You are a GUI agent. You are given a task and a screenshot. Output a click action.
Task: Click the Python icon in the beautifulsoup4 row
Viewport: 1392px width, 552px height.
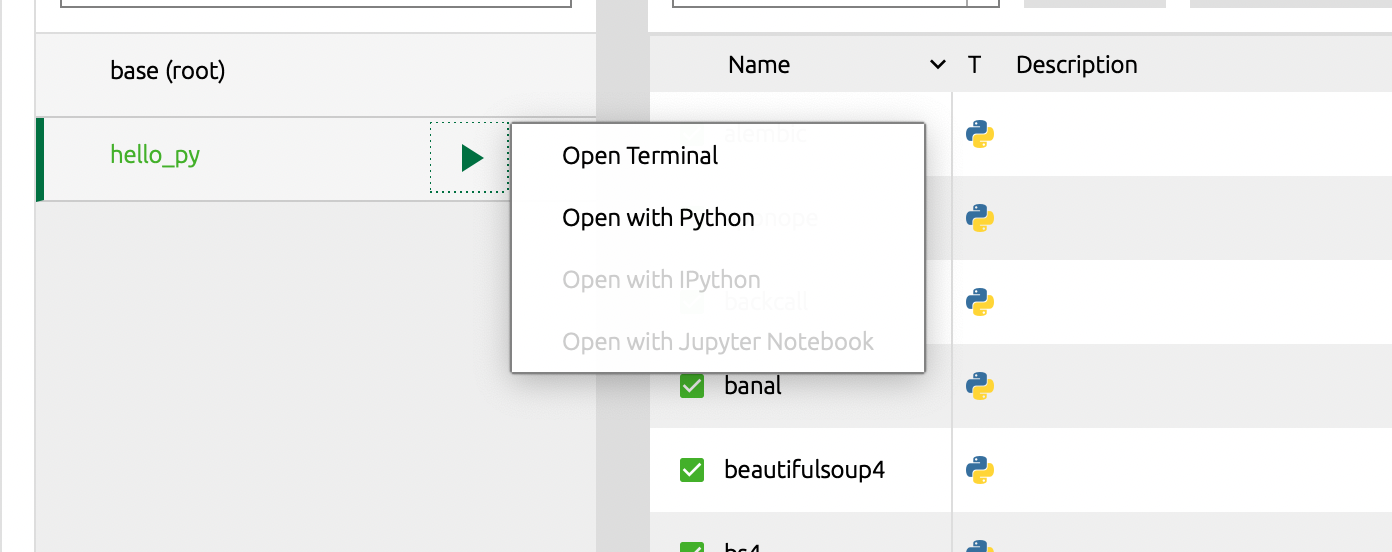point(980,470)
